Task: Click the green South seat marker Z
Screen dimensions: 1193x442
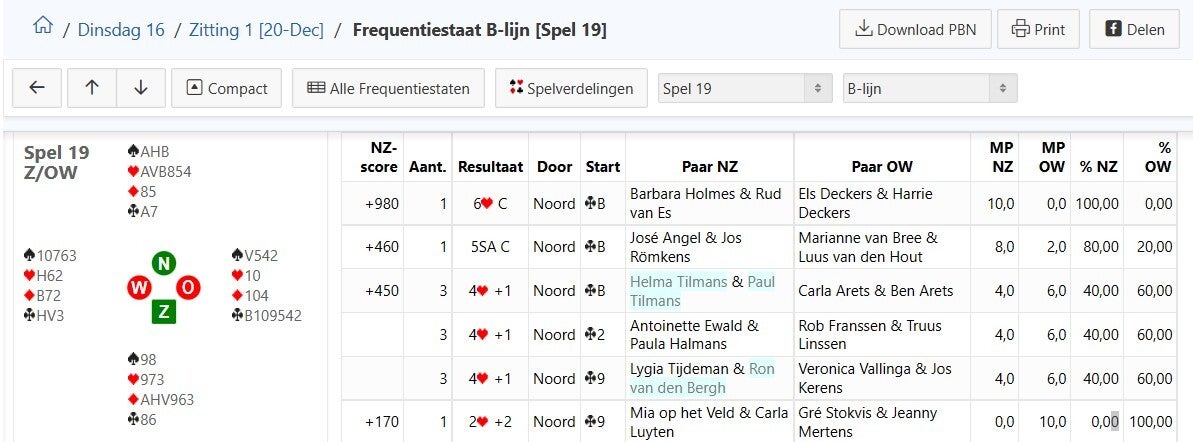Action: (x=164, y=310)
